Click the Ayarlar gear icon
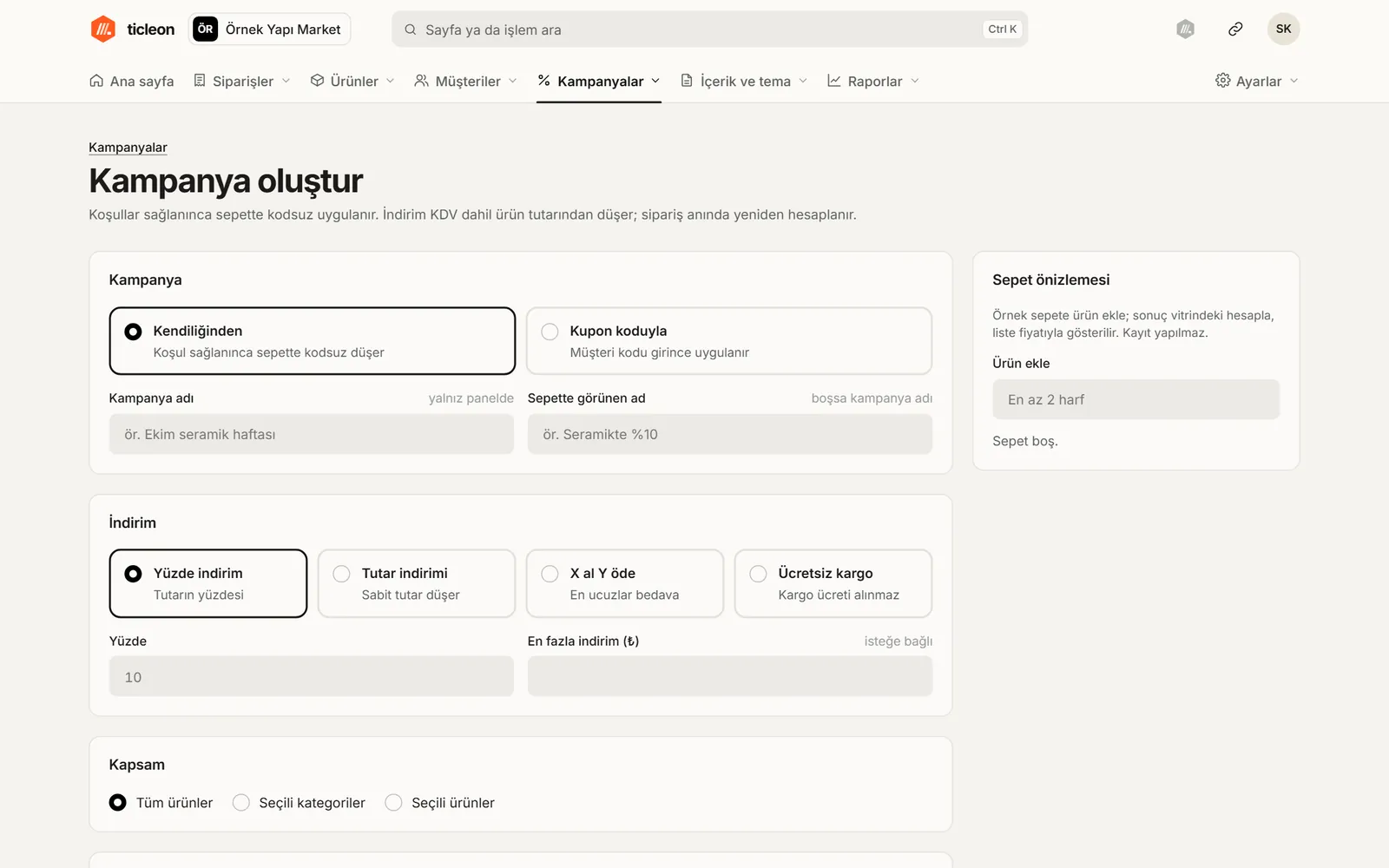This screenshot has height=868, width=1389. pyautogui.click(x=1222, y=81)
